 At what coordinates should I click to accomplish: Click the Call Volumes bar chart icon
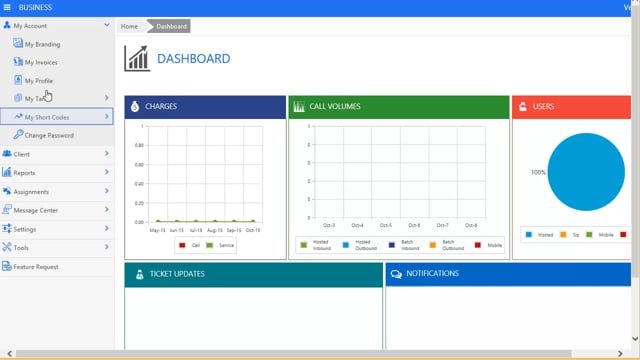[x=299, y=107]
